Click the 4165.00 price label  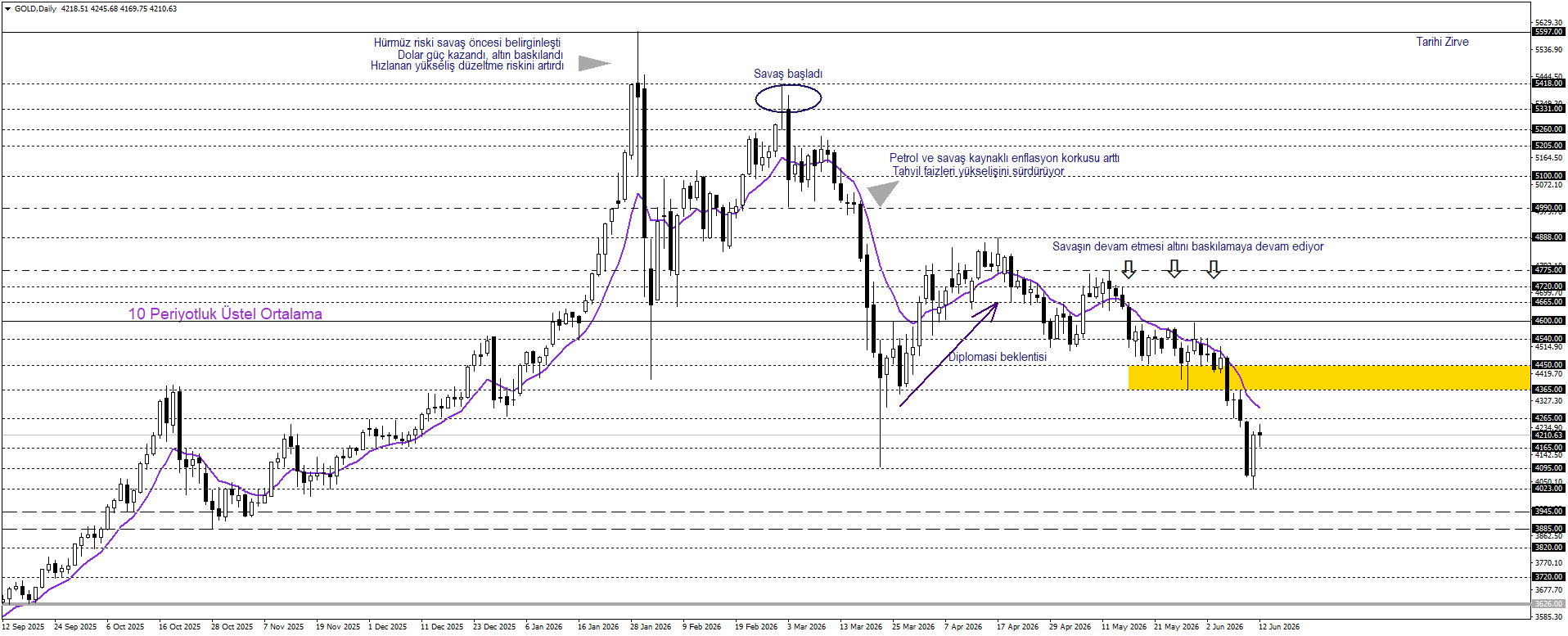pyautogui.click(x=1548, y=448)
